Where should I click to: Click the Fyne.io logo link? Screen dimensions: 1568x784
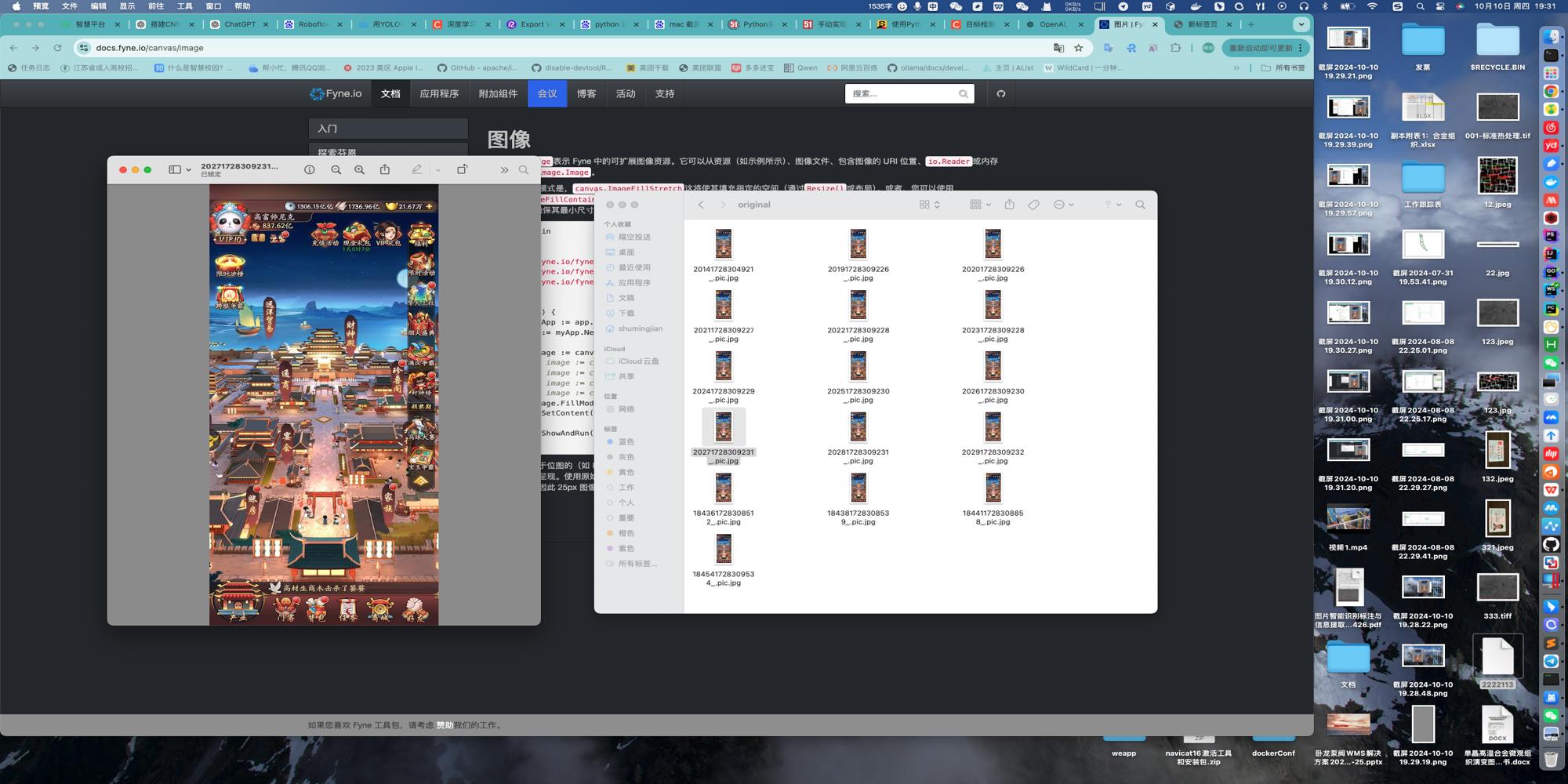[336, 94]
